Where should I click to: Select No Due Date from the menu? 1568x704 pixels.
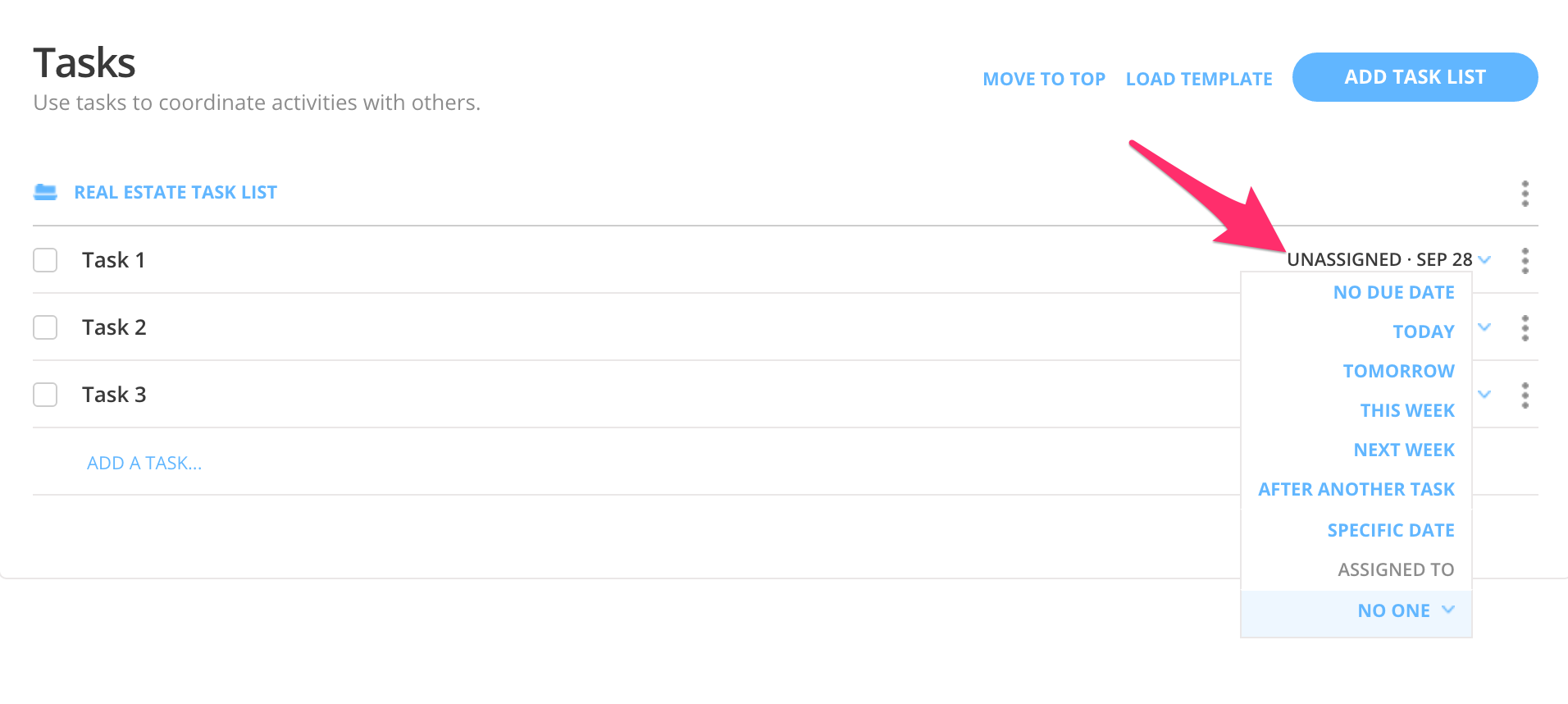click(1393, 293)
